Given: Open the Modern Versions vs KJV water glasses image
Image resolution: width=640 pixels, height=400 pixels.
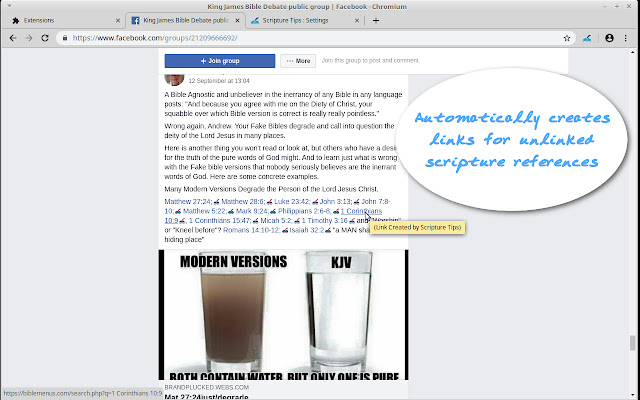Looking at the screenshot, I should point(283,315).
